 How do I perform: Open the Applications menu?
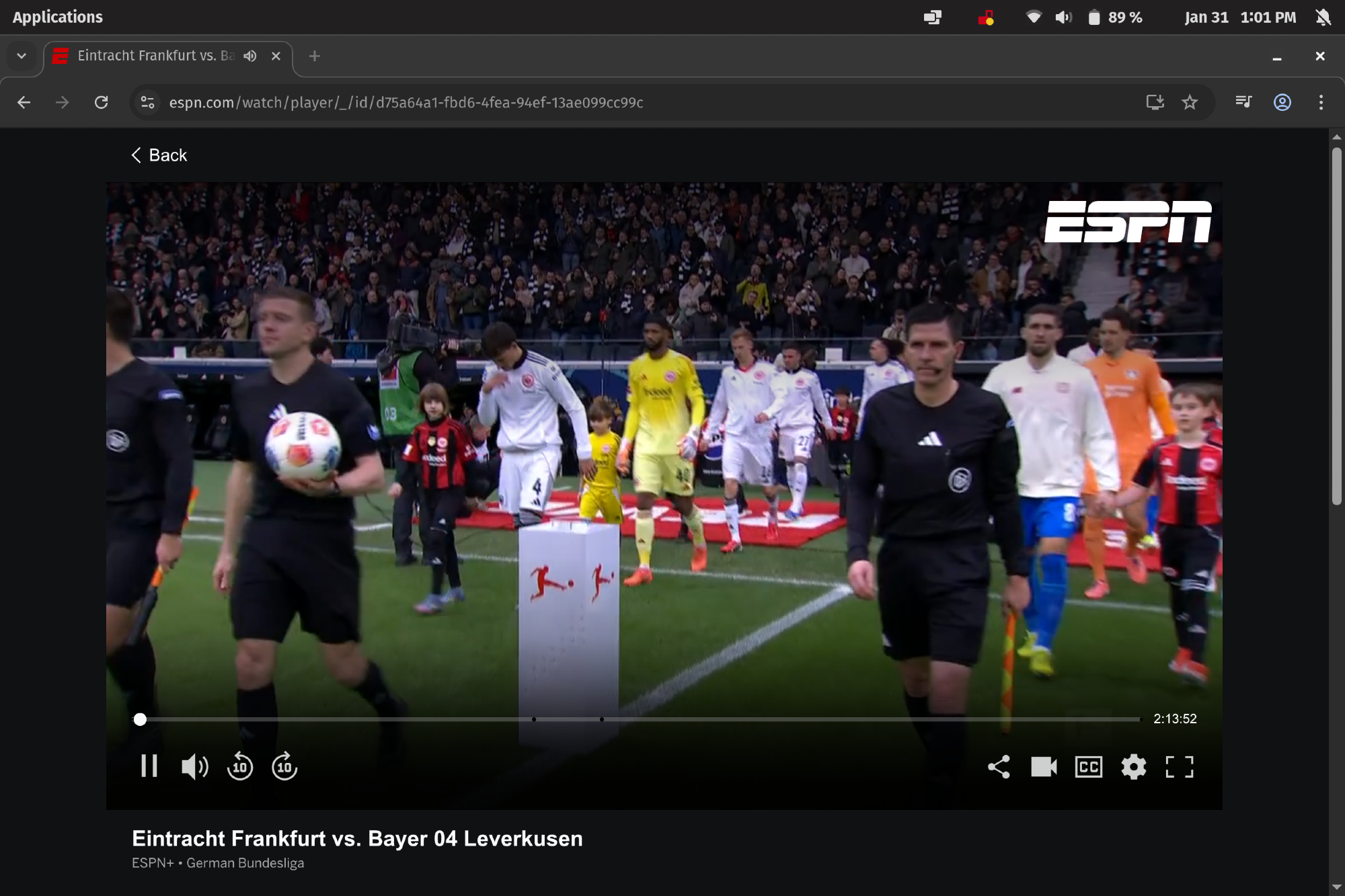(58, 17)
